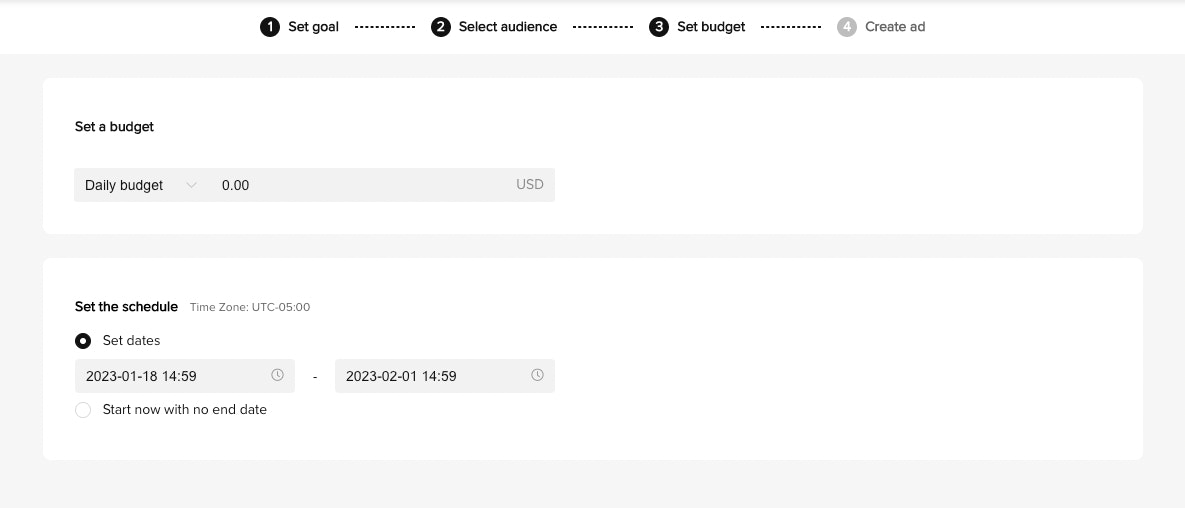Jump to the Create ad step
Image resolution: width=1185 pixels, height=508 pixels.
(894, 27)
